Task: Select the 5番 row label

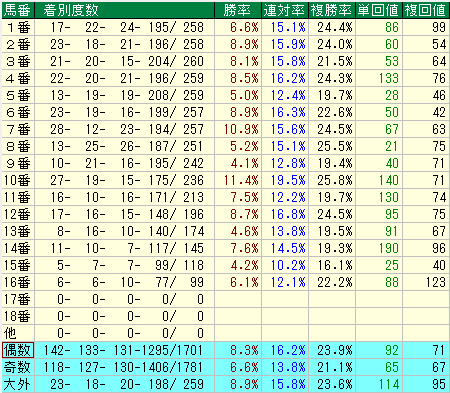Action: [18, 95]
